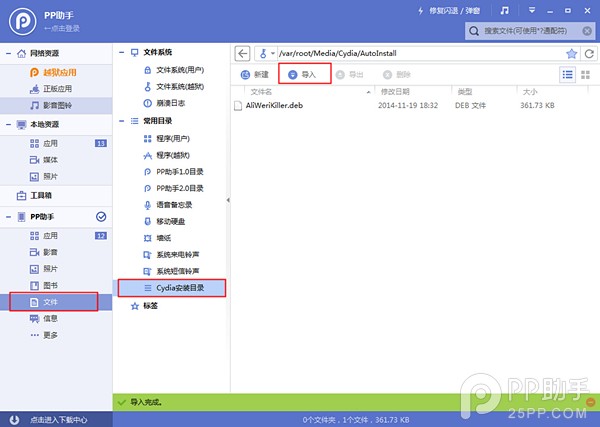Click 导入 import button

304,73
